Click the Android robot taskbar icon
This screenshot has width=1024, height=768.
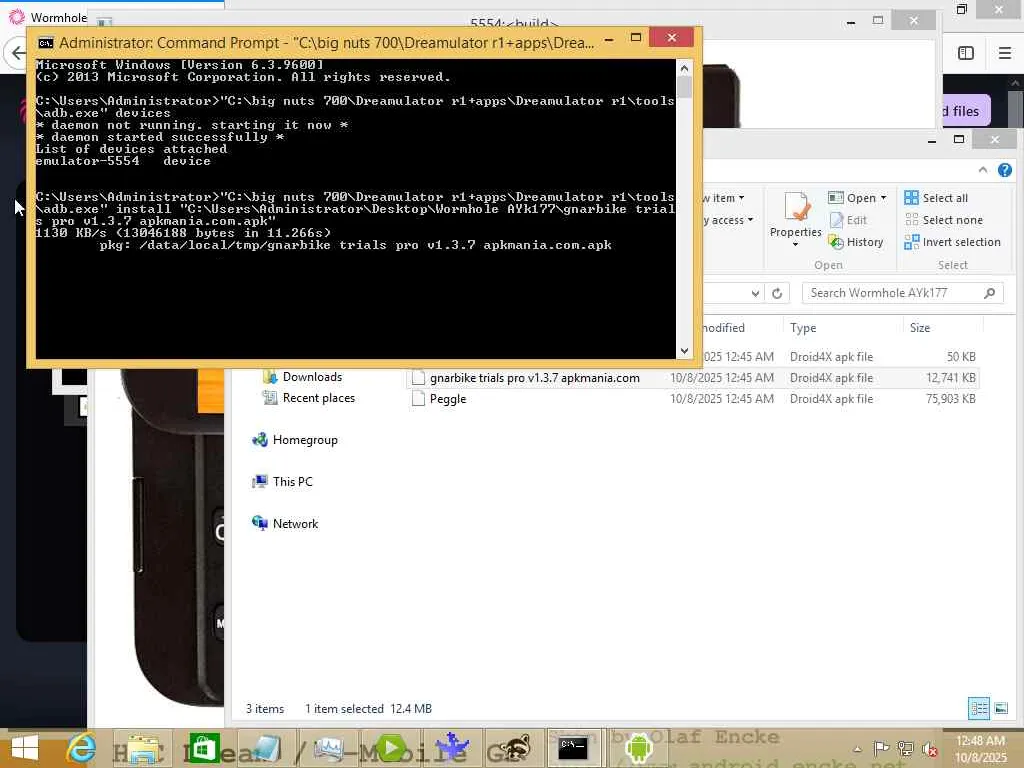click(x=638, y=748)
